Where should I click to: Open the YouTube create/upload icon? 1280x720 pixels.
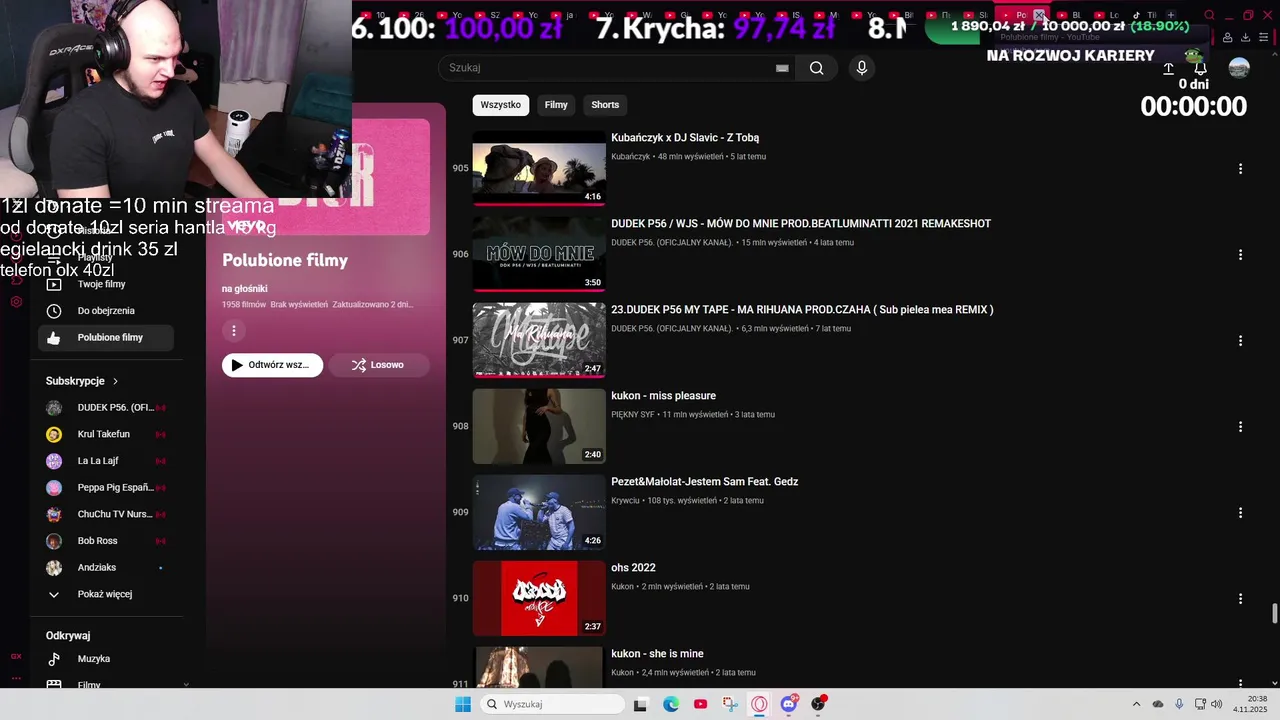coord(1168,68)
